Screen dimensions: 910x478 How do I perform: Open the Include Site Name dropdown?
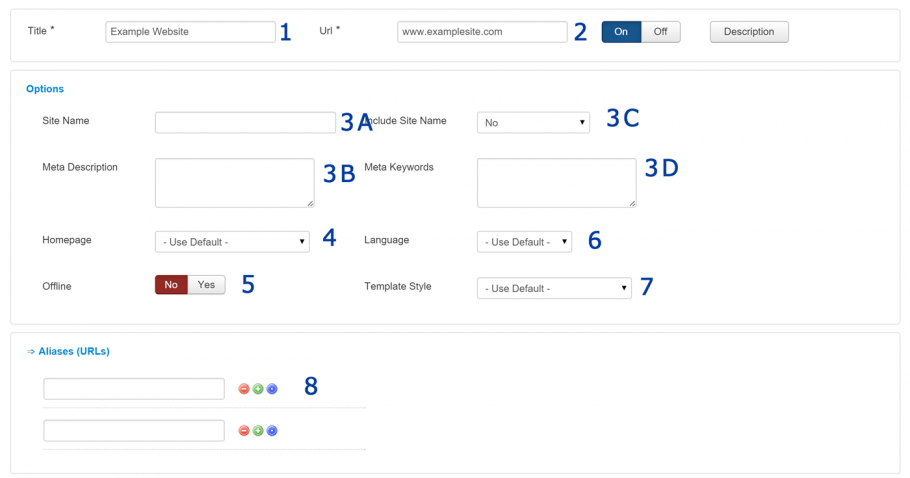tap(533, 122)
